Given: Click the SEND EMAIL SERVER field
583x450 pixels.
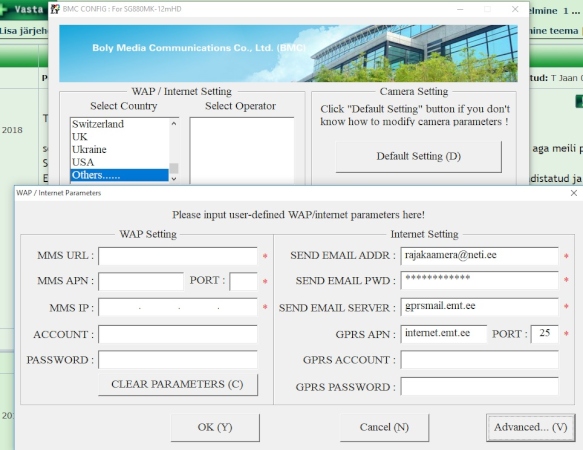Looking at the screenshot, I should [479, 307].
